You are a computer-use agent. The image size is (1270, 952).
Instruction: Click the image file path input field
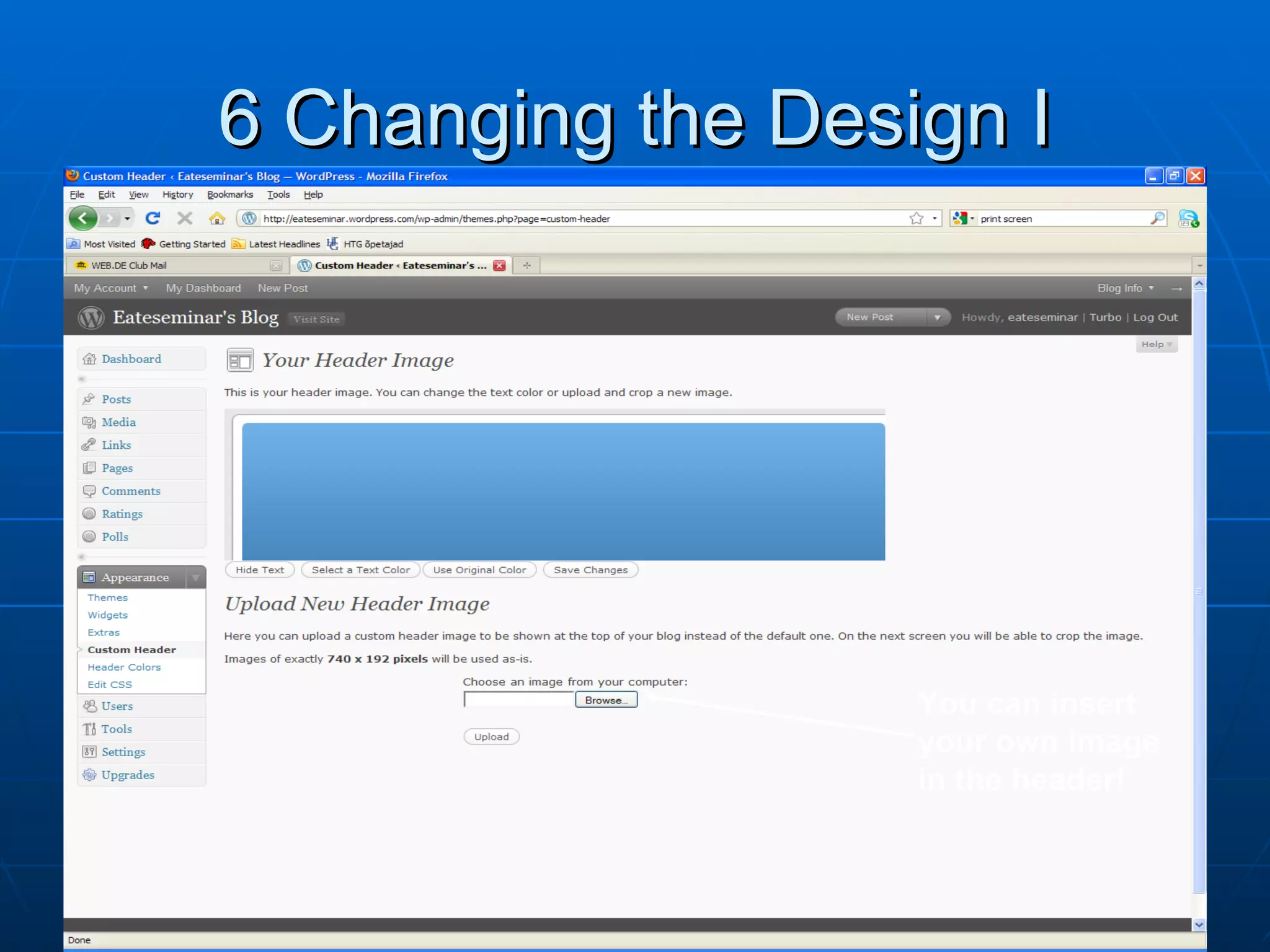pyautogui.click(x=519, y=700)
